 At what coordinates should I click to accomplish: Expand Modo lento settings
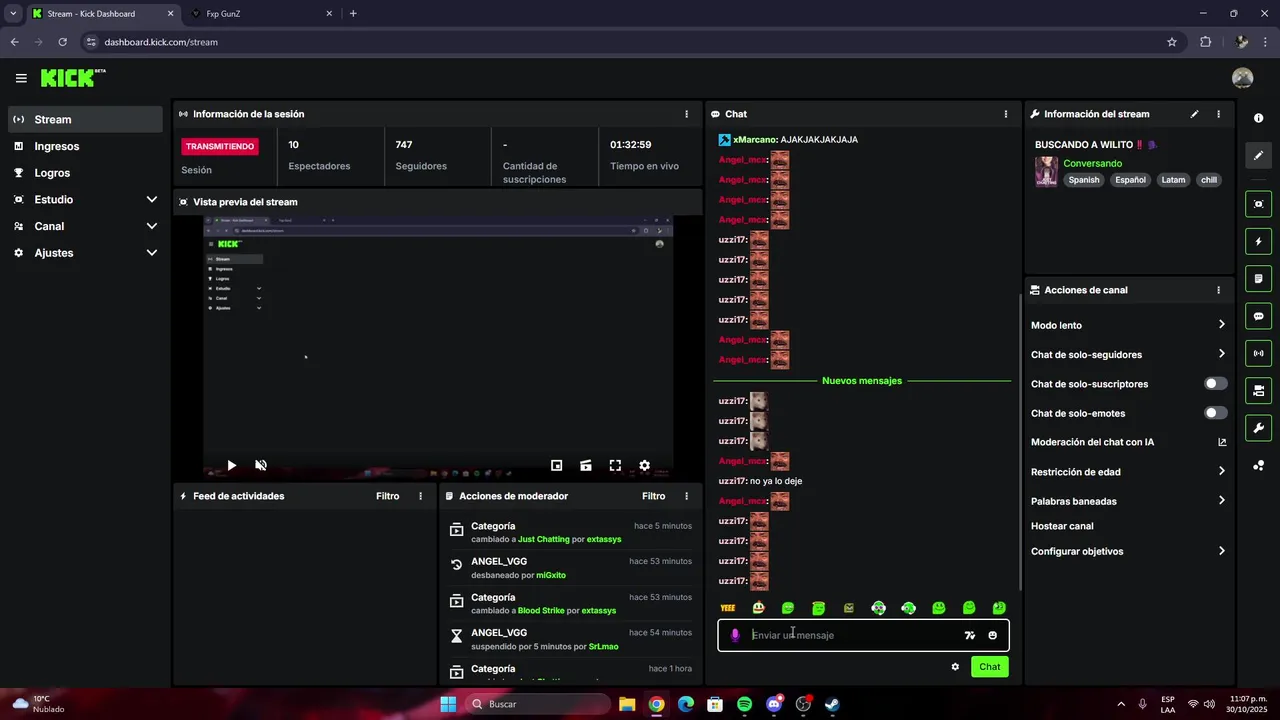[x=1128, y=325]
